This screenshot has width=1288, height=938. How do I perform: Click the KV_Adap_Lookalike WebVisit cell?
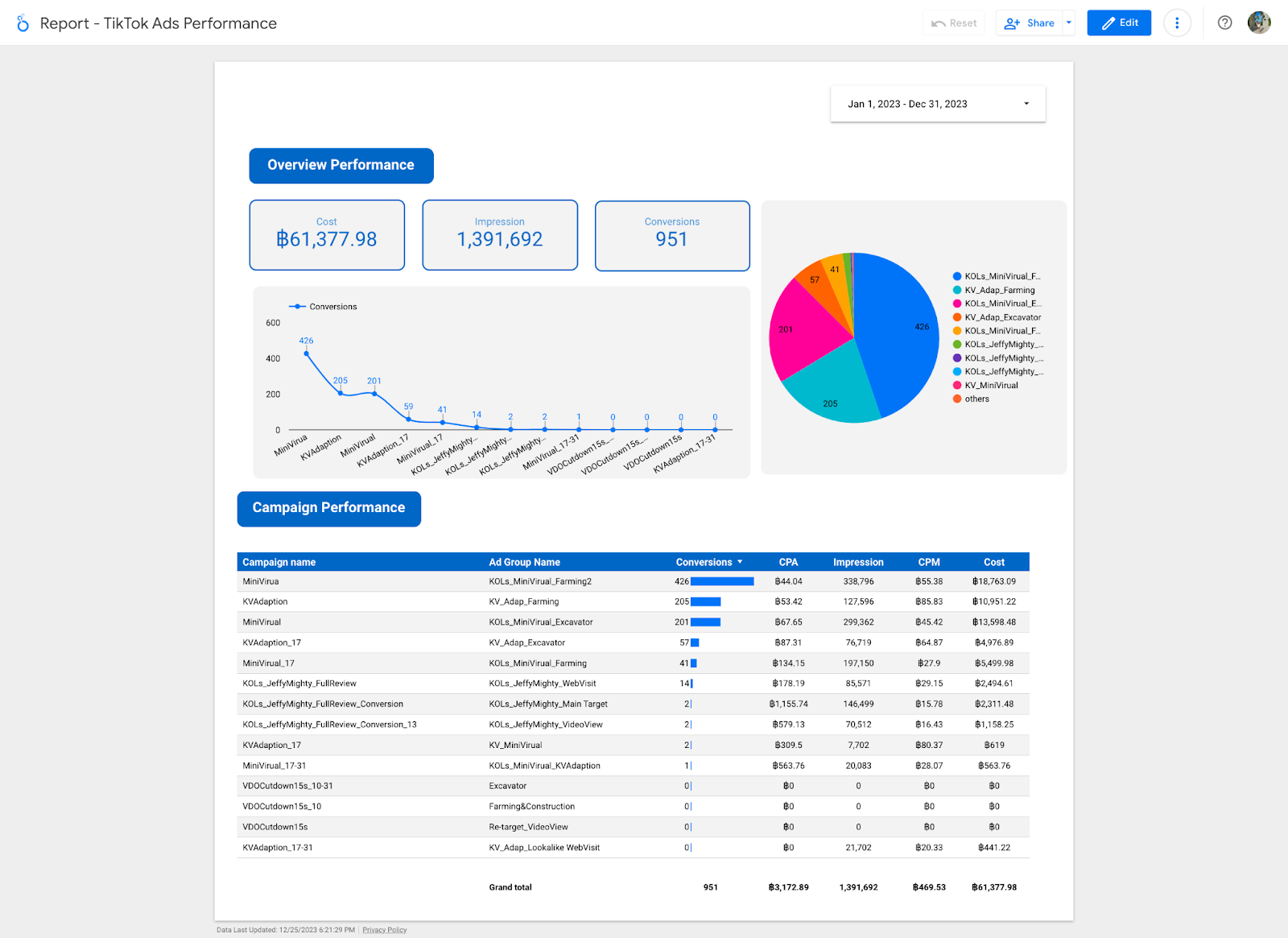[544, 848]
